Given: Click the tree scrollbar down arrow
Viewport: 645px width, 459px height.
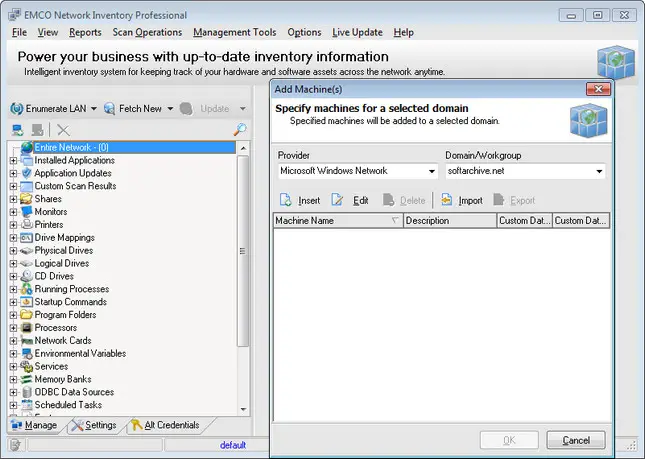Looking at the screenshot, I should click(x=243, y=409).
